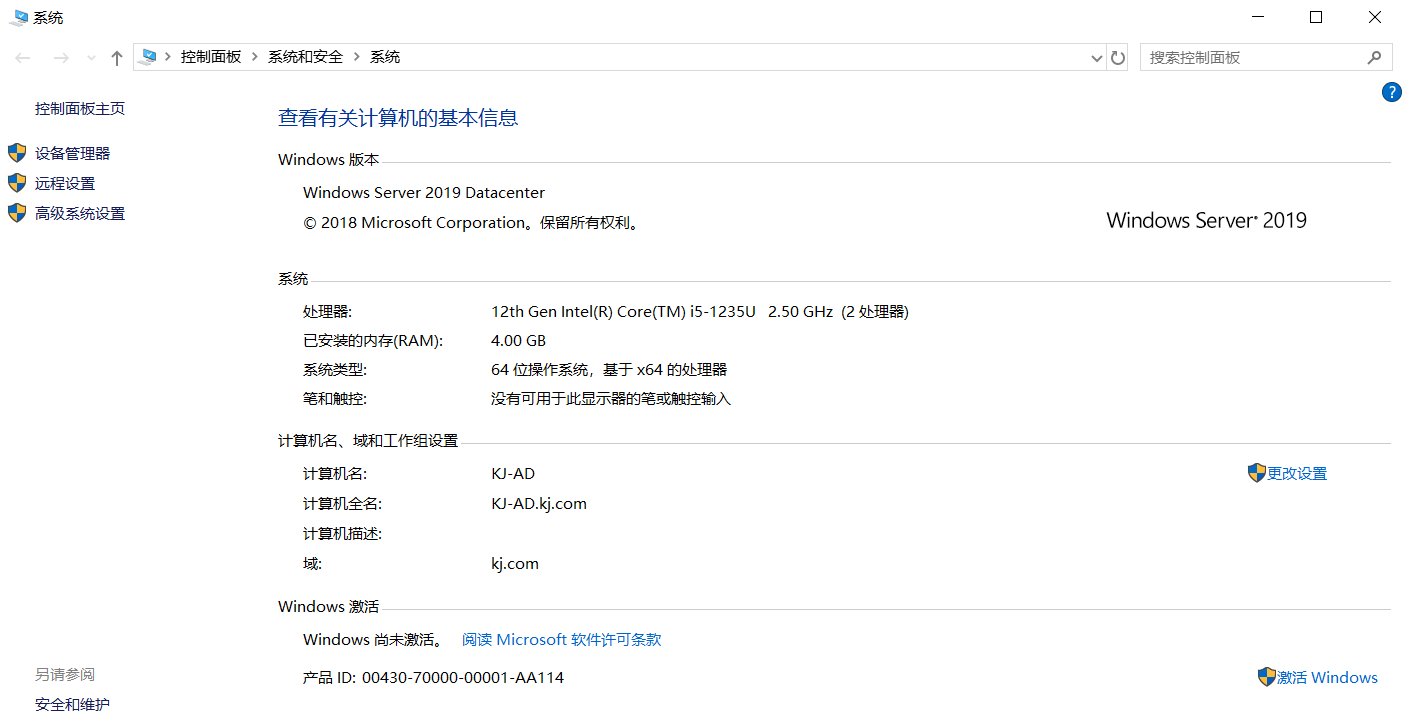The width and height of the screenshot is (1404, 718).
Task: Expand chevron after 控制面板 breadcrumb
Action: (x=255, y=57)
